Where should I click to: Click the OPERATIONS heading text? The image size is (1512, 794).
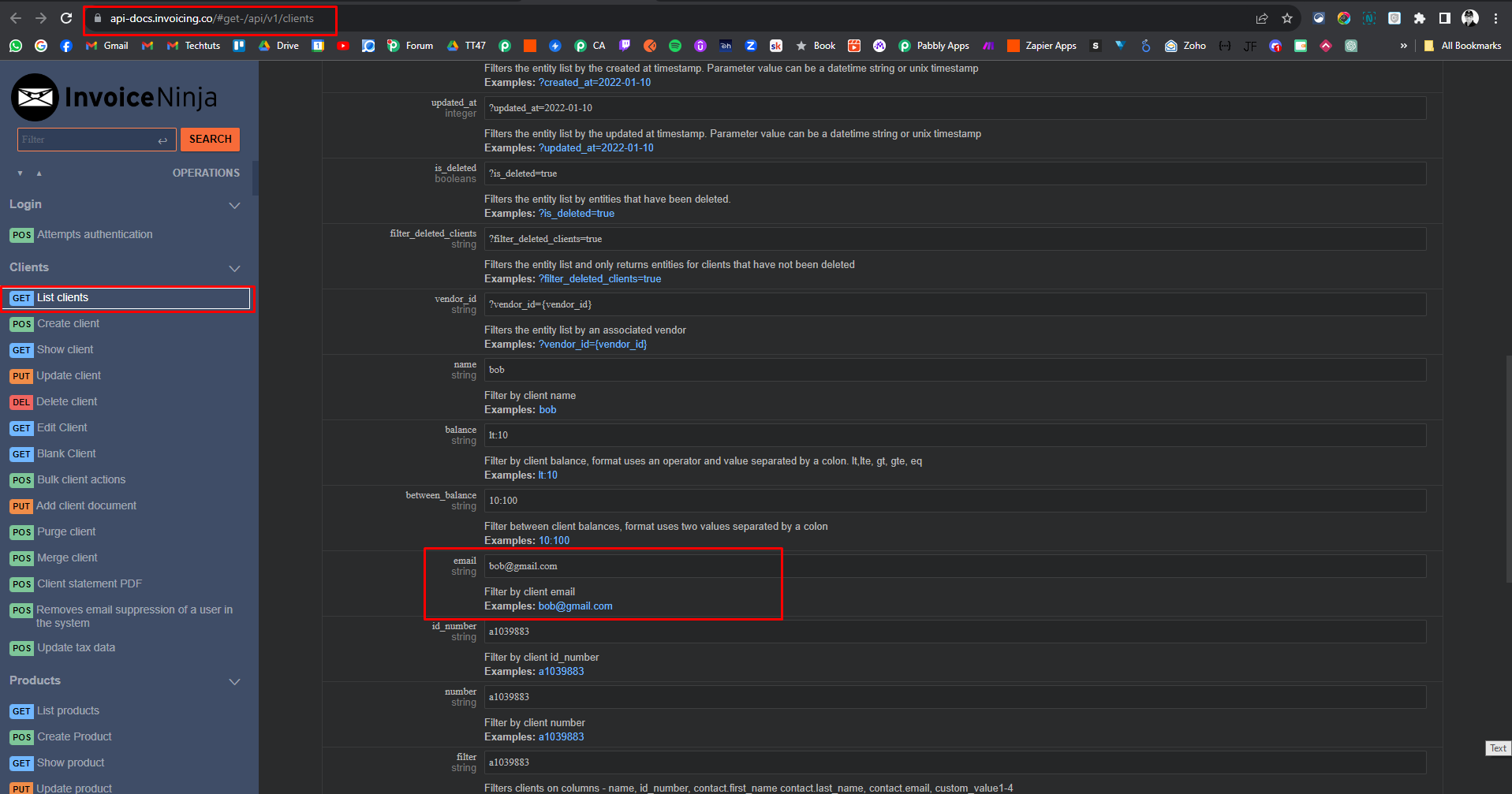click(206, 173)
